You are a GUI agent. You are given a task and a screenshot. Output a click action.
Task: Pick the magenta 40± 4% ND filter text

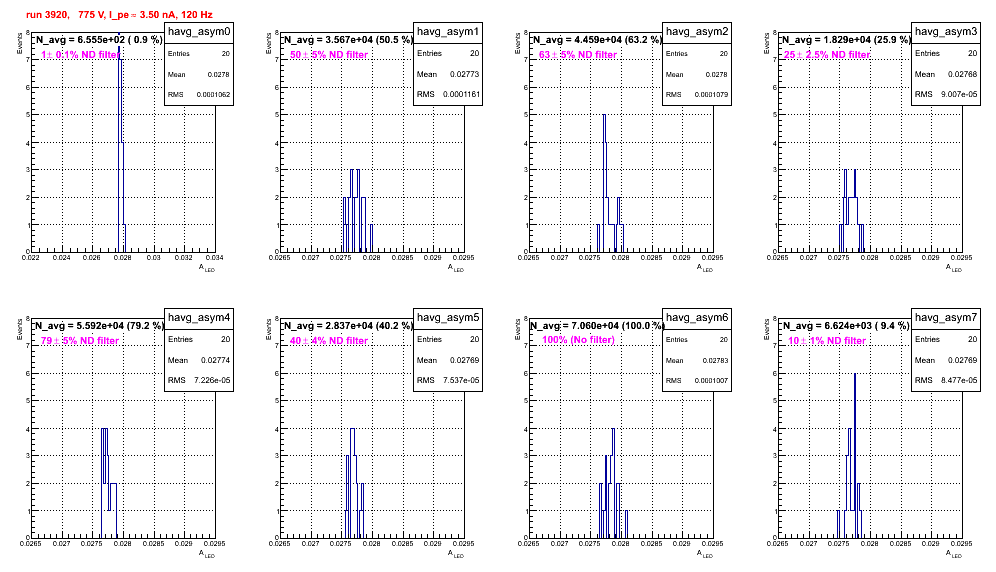coord(329,341)
